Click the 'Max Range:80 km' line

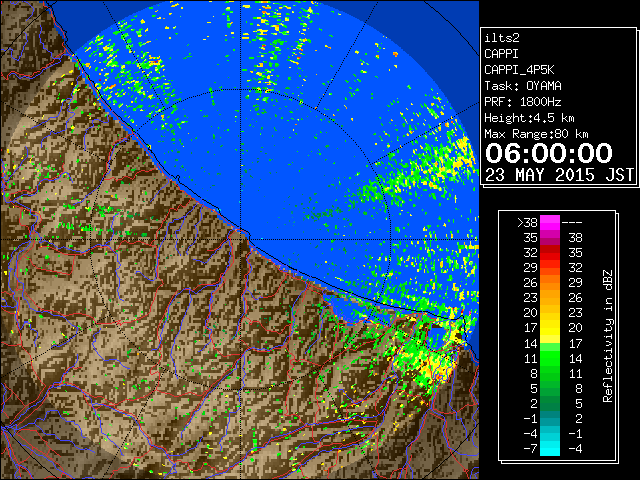tap(536, 134)
